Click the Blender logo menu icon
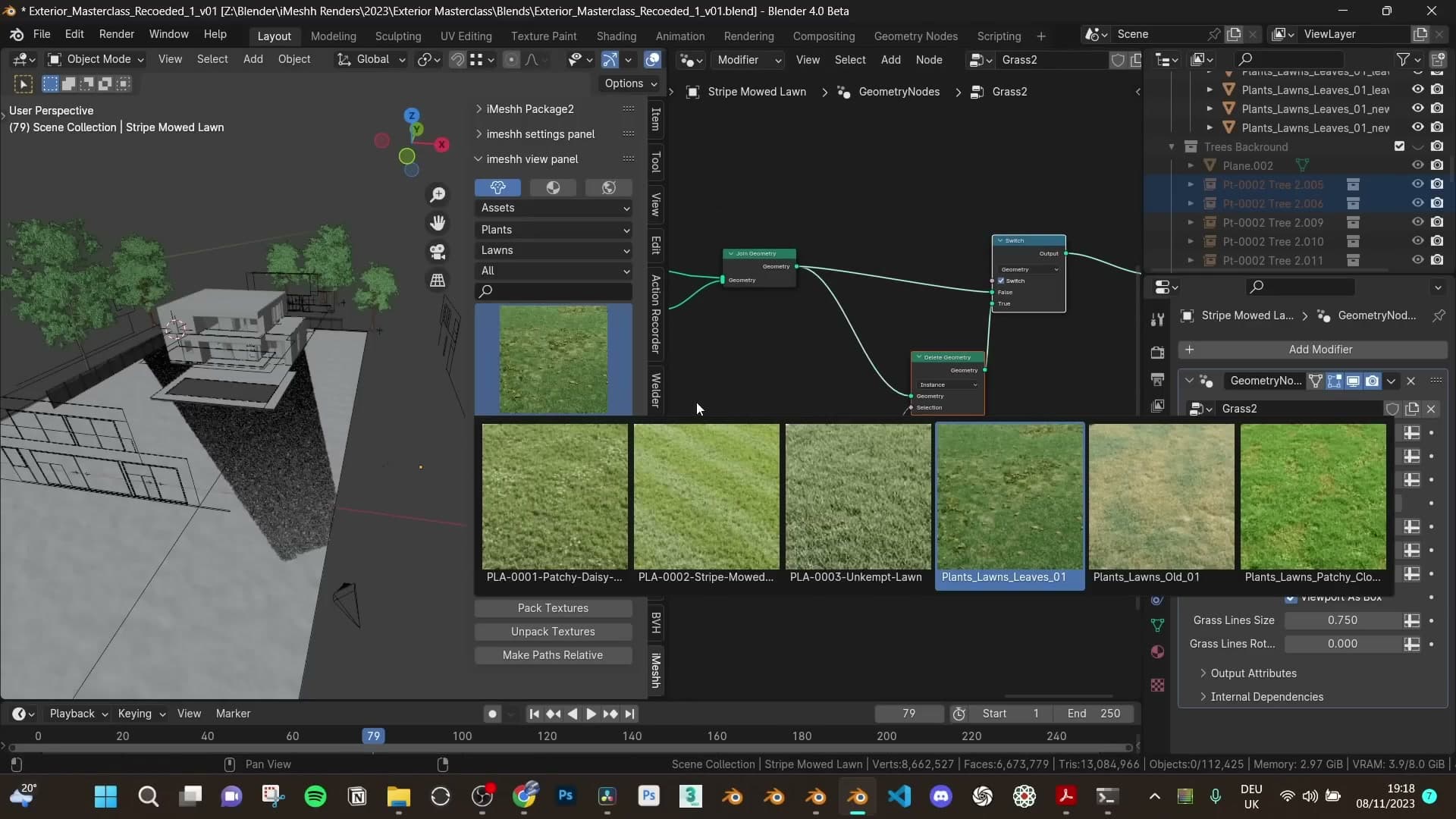The image size is (1456, 819). [x=17, y=35]
